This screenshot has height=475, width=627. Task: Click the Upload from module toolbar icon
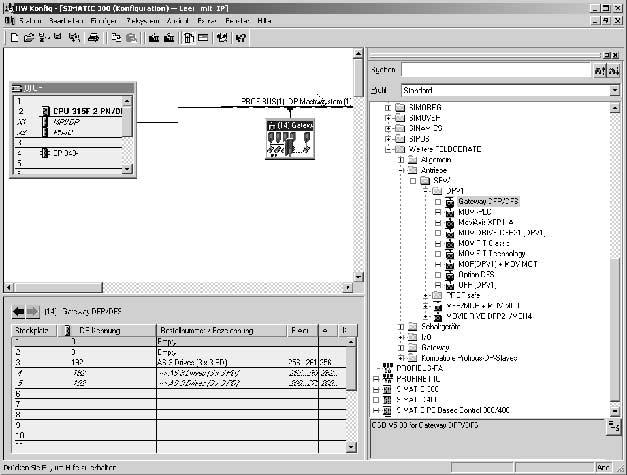[169, 38]
